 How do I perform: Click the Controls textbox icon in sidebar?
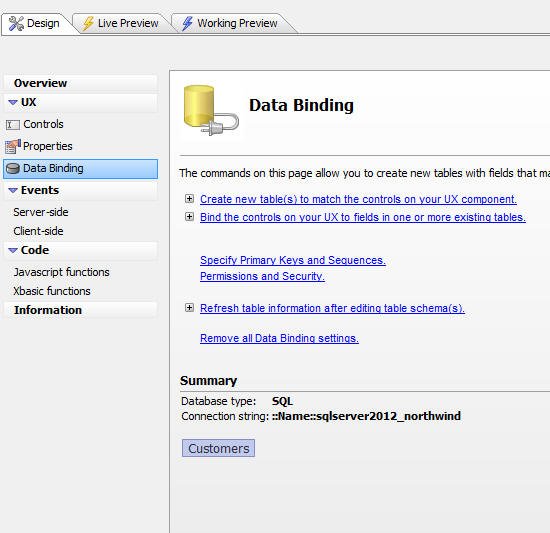pos(13,125)
